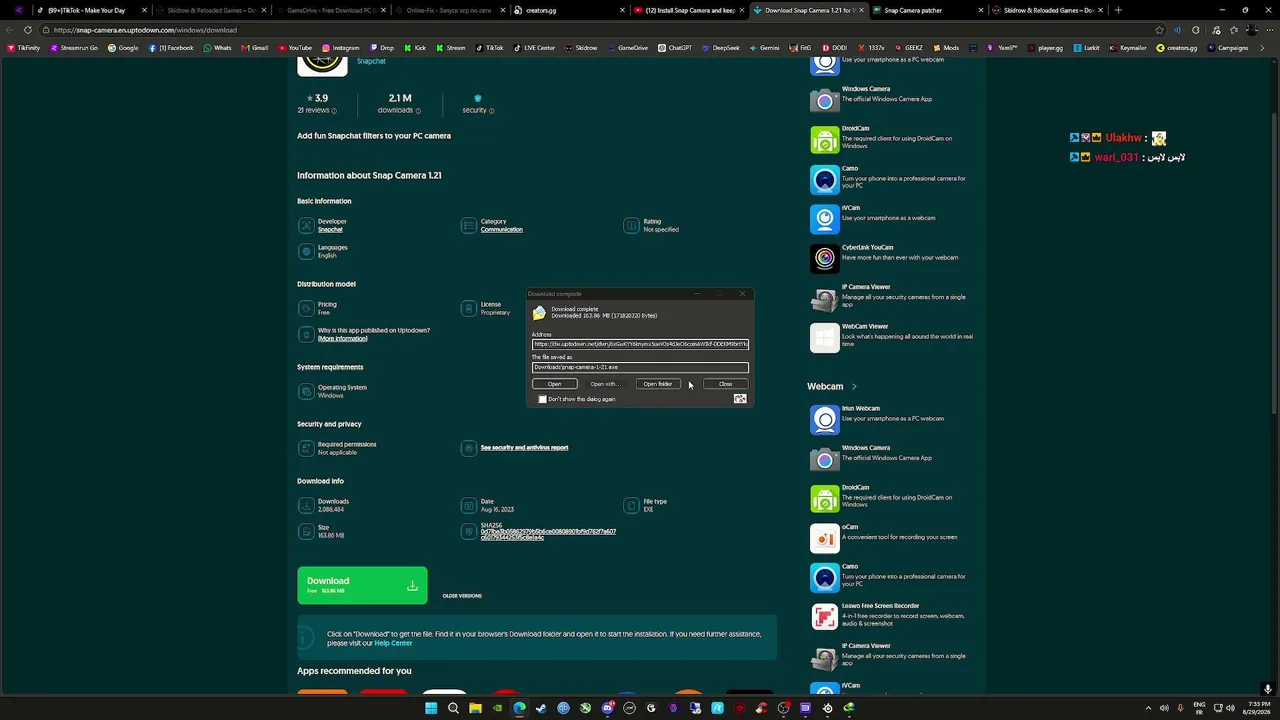Open the CyberLink YouCam icon

pyautogui.click(x=824, y=259)
